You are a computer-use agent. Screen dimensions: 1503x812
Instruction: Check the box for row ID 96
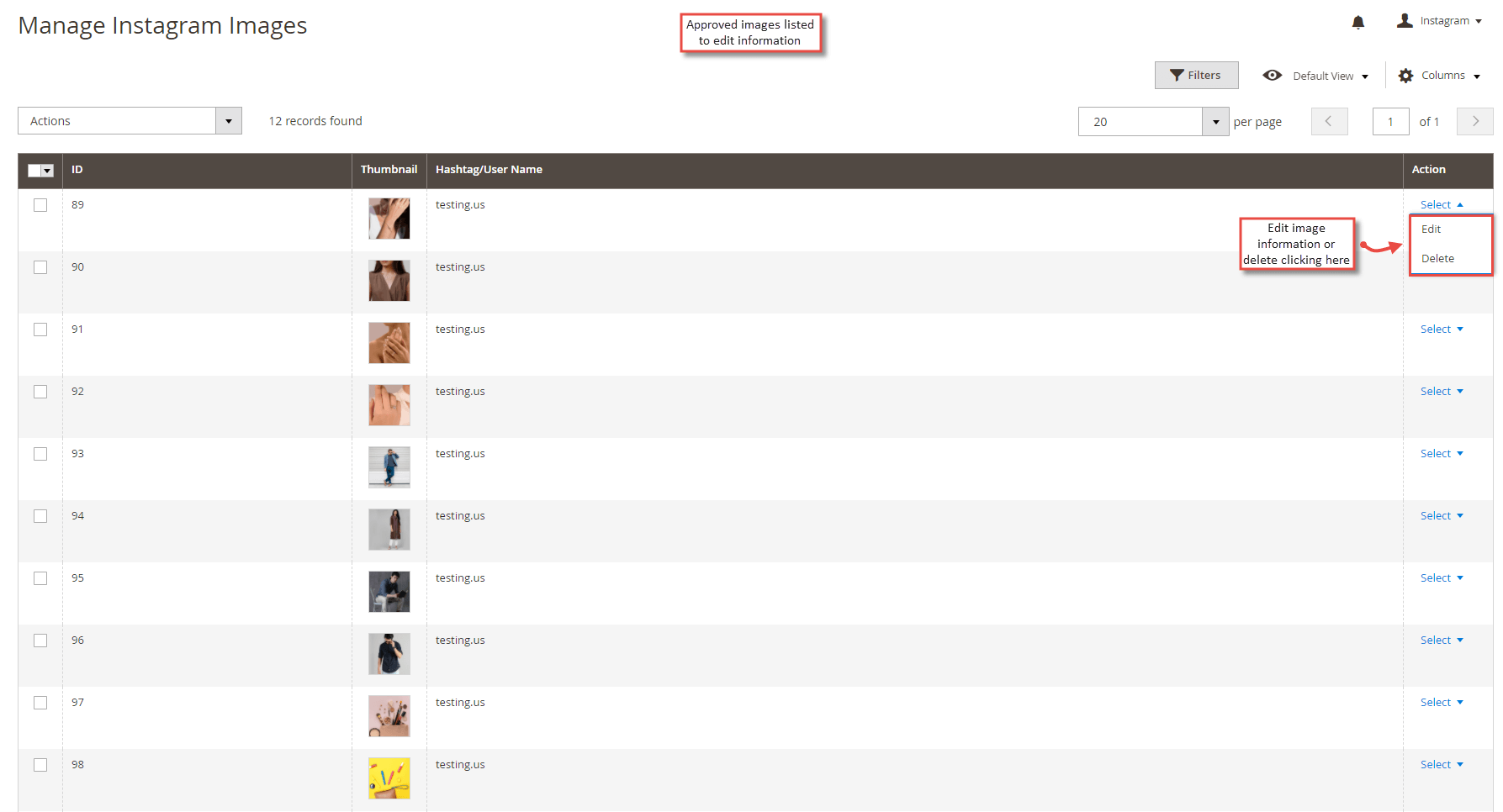[40, 641]
